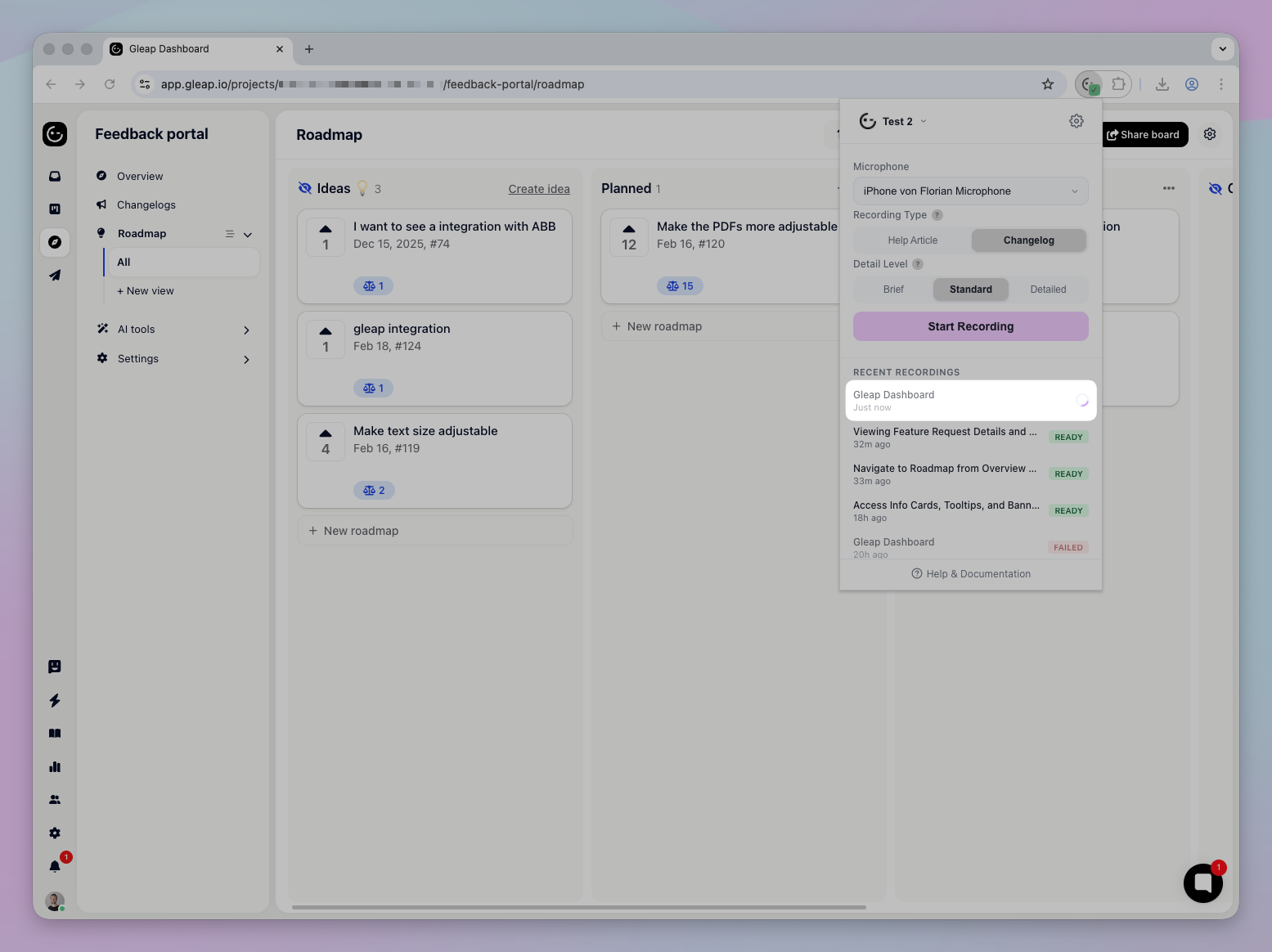Open the gear settings in the recorder popup
1272x952 pixels.
(1076, 121)
